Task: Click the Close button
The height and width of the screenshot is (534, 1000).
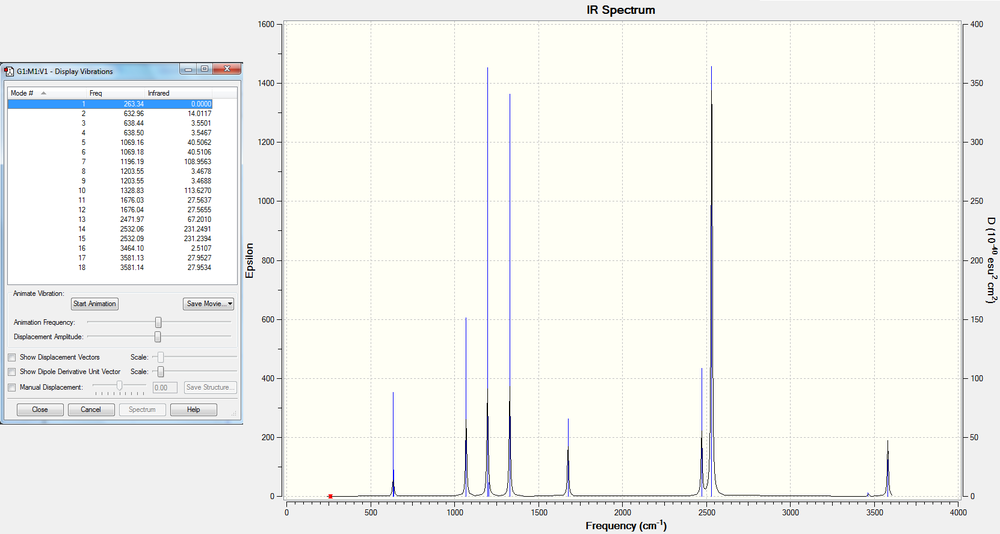Action: 40,410
